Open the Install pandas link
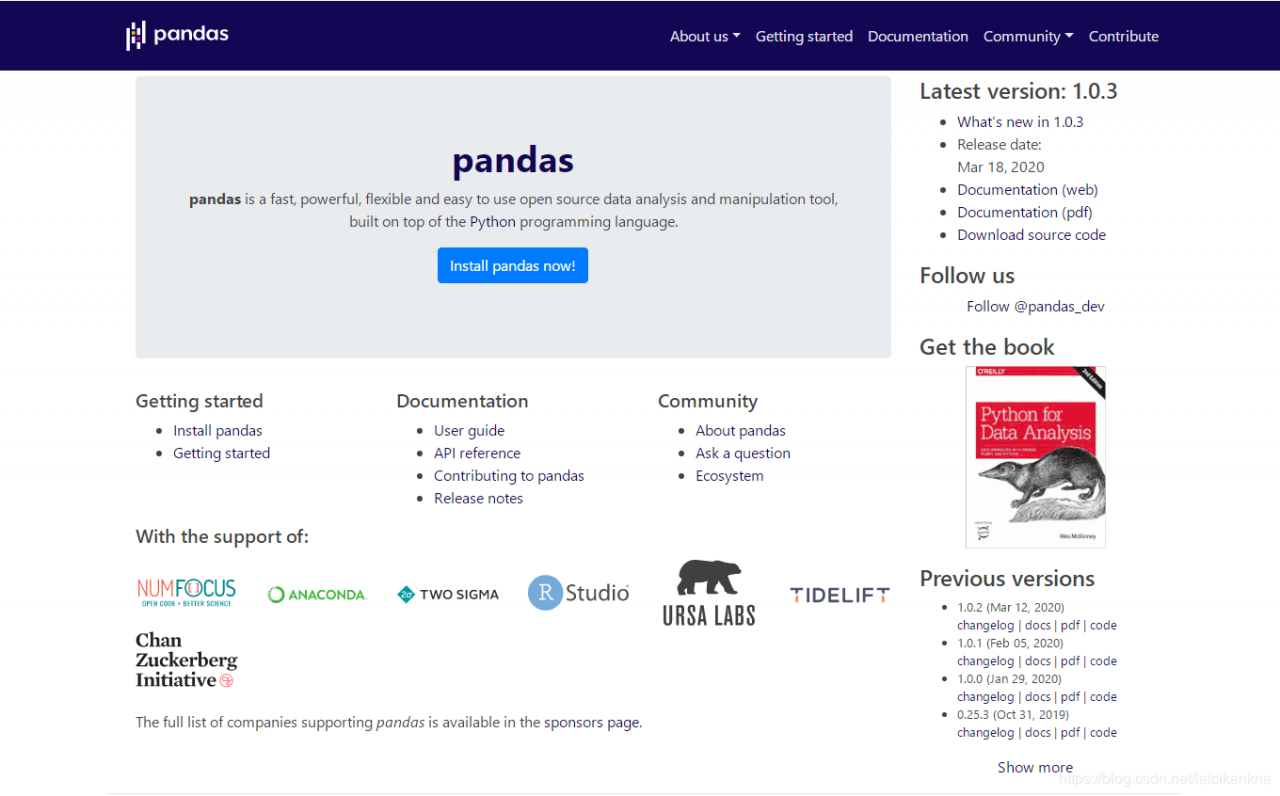 pyautogui.click(x=218, y=430)
